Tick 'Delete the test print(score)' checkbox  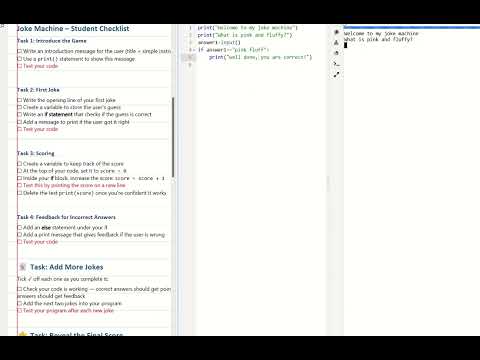tap(19, 193)
